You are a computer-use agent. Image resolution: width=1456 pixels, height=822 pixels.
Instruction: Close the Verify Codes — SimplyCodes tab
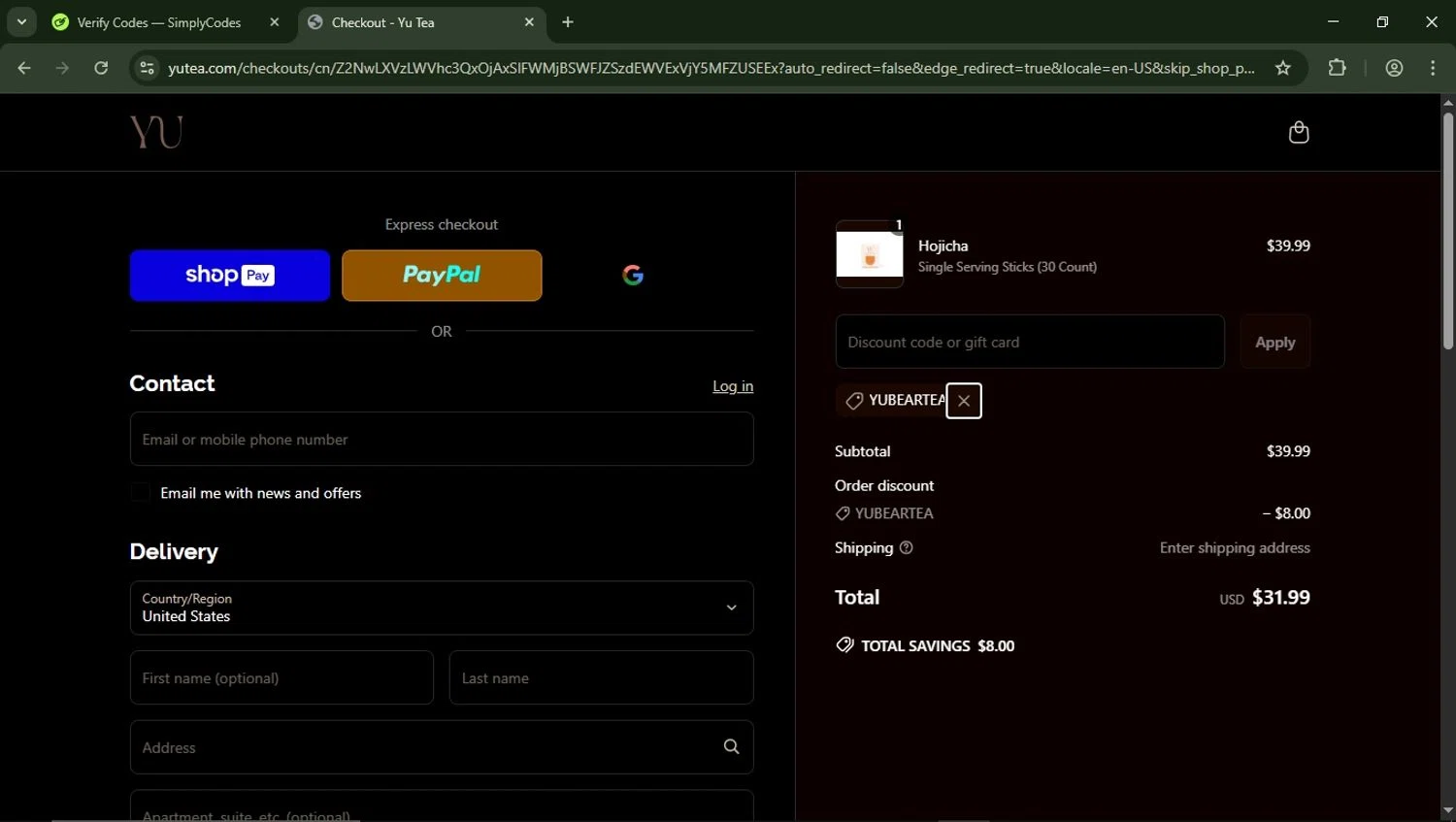275,22
